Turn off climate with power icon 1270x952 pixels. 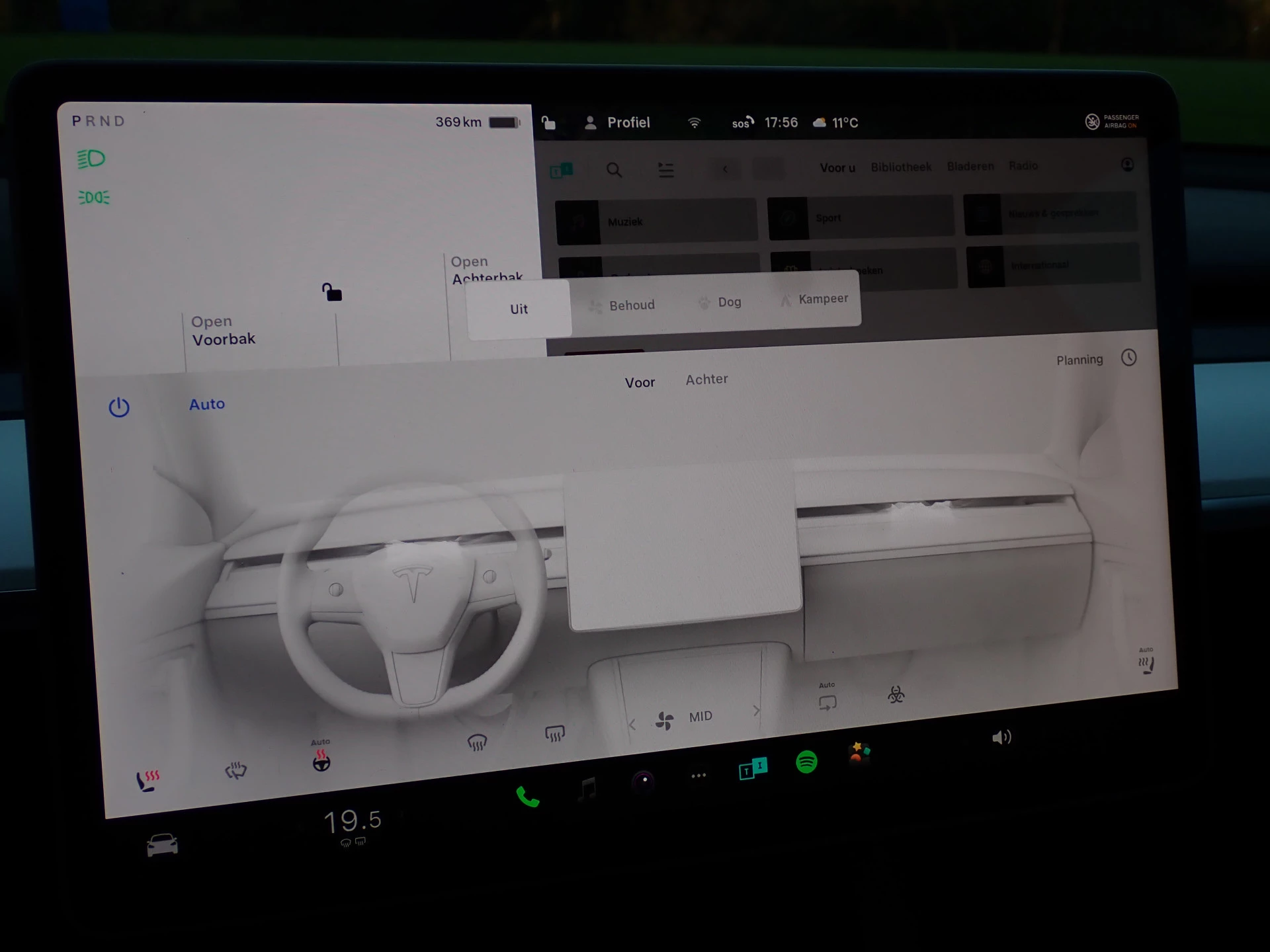pyautogui.click(x=119, y=407)
